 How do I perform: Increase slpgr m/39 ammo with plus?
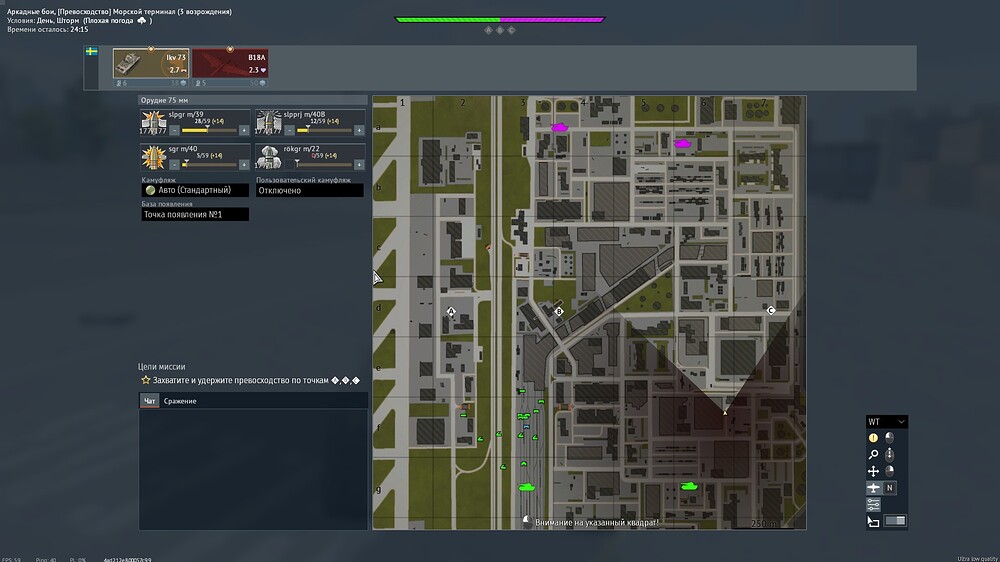(x=244, y=130)
